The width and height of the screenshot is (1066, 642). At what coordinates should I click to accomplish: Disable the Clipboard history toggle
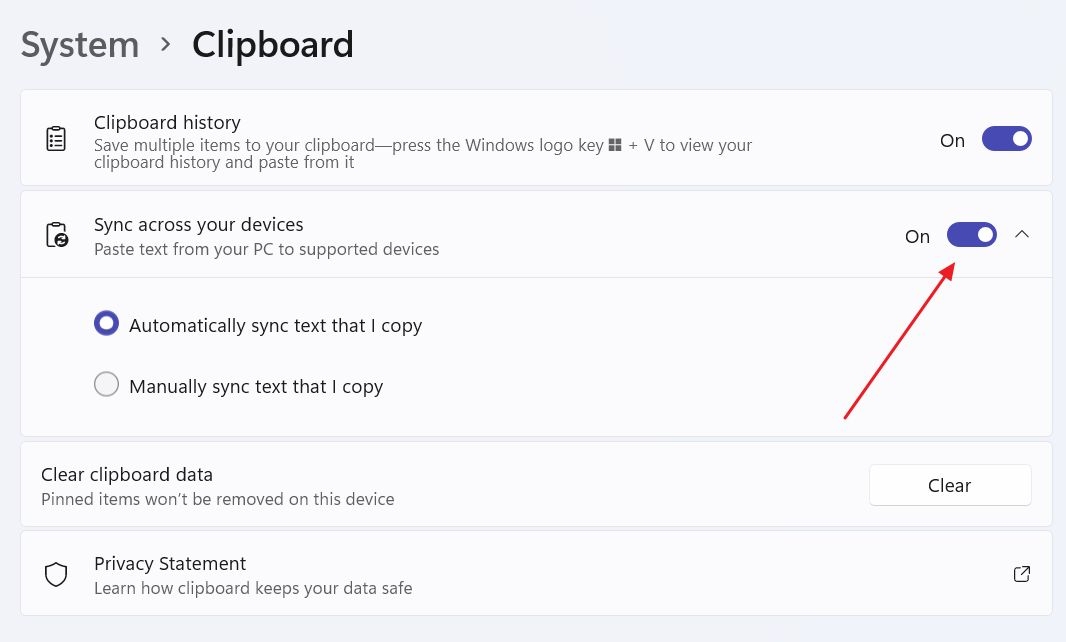tap(1006, 138)
